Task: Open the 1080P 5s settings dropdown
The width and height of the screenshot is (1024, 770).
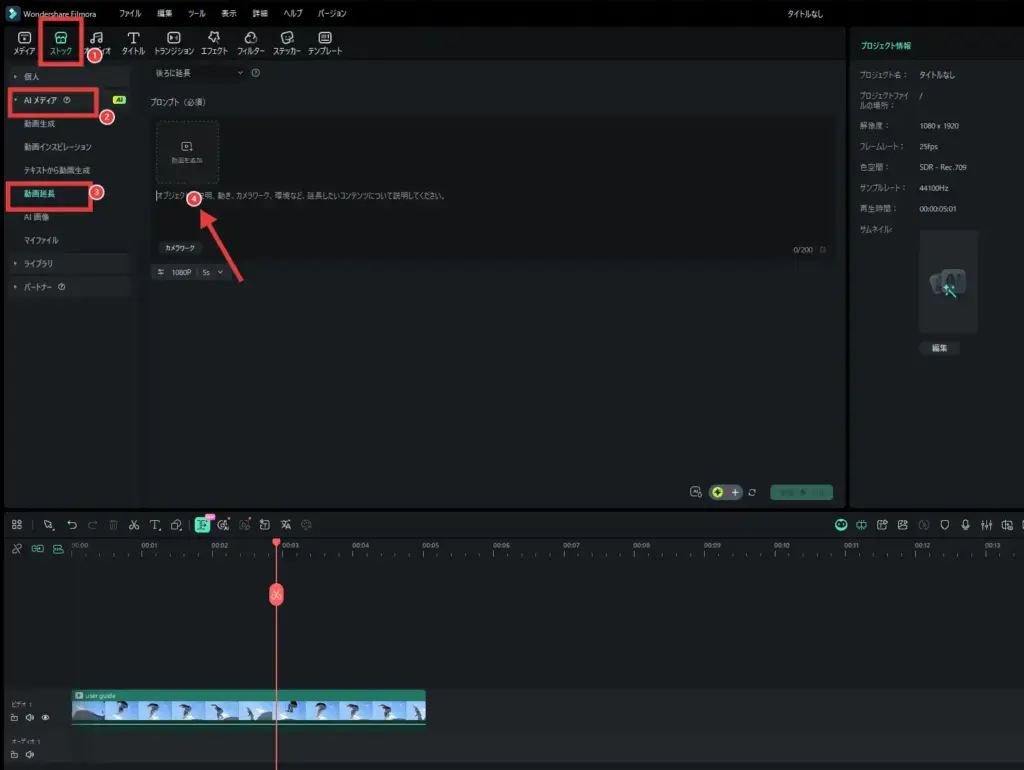Action: tap(190, 272)
